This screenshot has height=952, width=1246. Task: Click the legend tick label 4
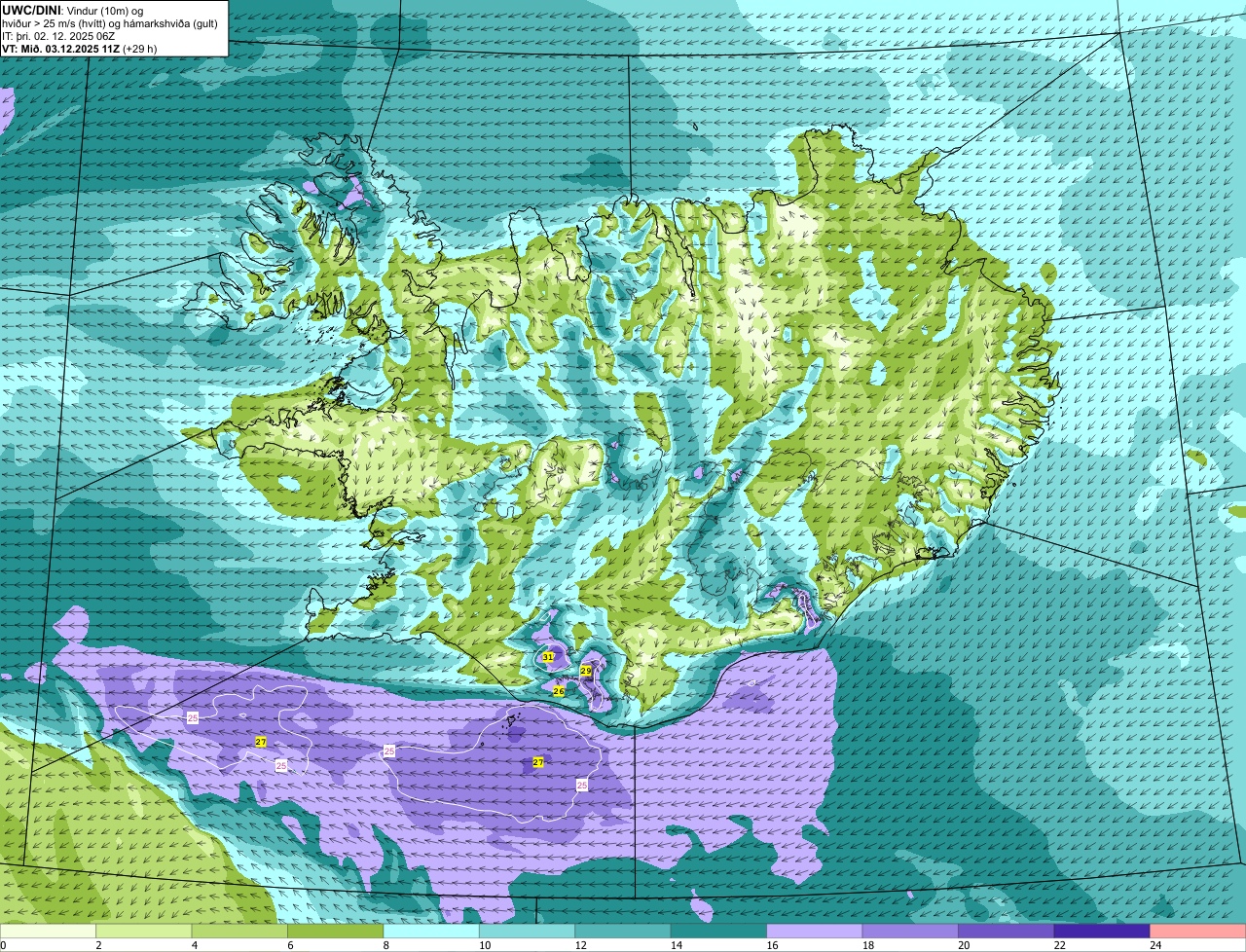pos(194,945)
